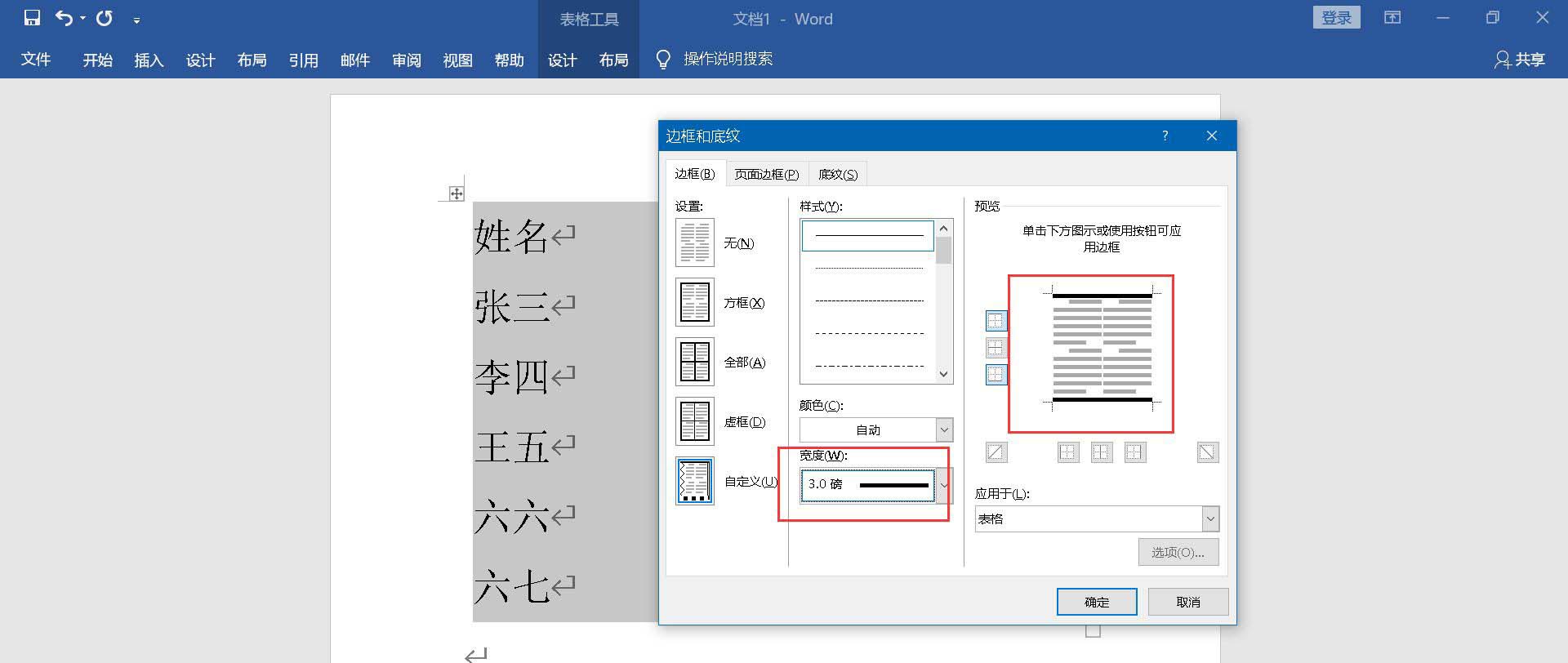
Task: Toggle the top border button in preview
Action: (x=996, y=321)
